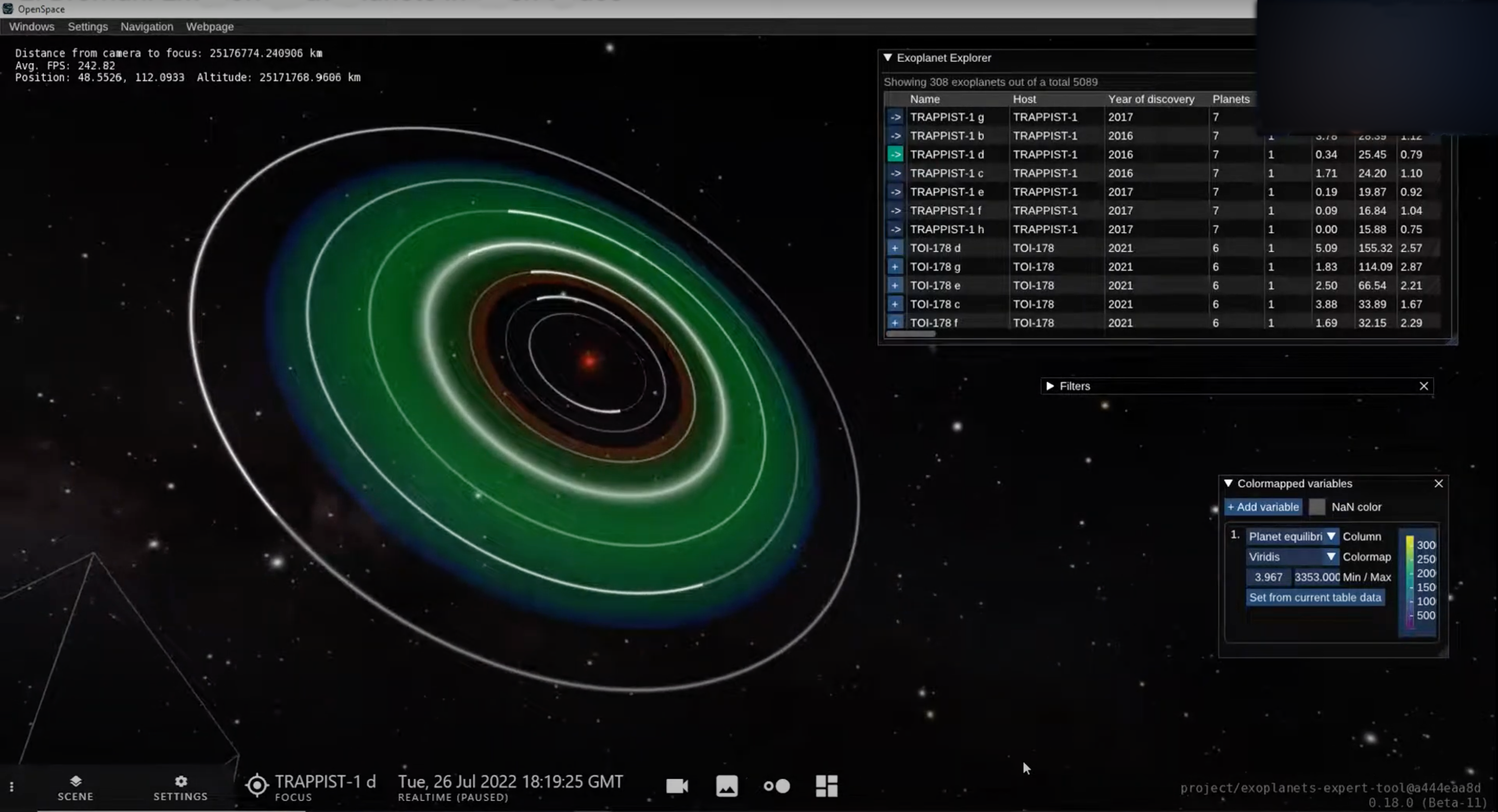
Task: Click the red TRAPPIST-1 star in the viewport
Action: 589,360
